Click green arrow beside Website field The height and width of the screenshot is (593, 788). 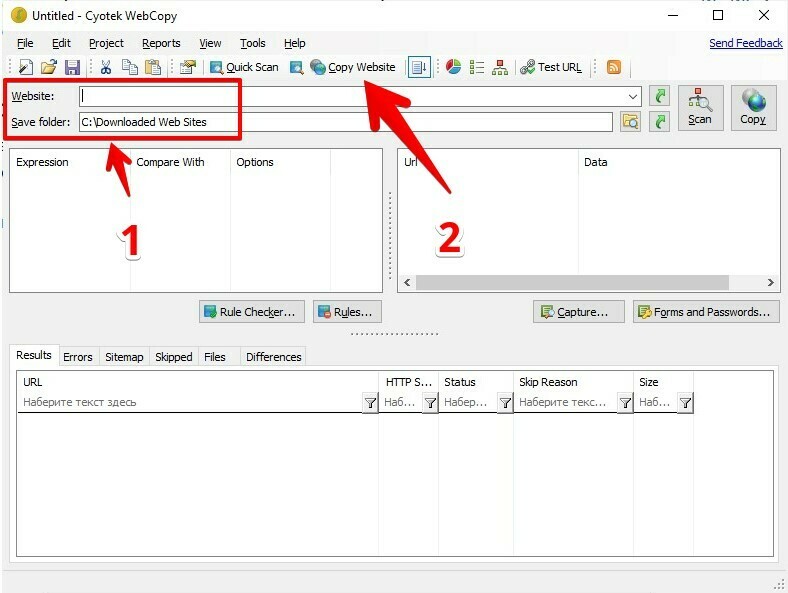660,95
